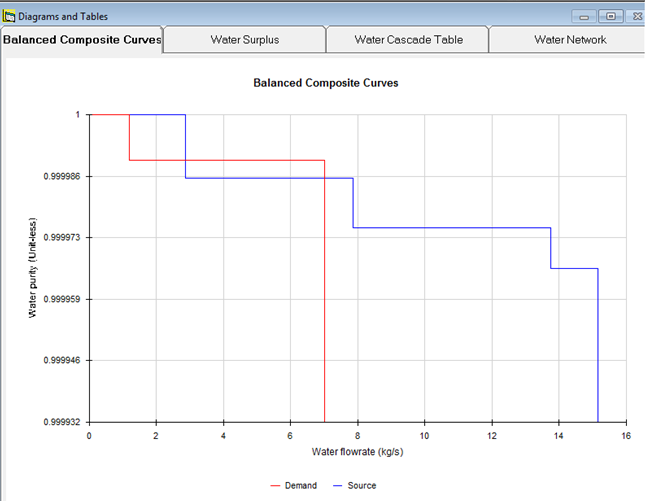The width and height of the screenshot is (645, 501).
Task: Minimize the Diagrams and Tables window
Action: coord(584,17)
